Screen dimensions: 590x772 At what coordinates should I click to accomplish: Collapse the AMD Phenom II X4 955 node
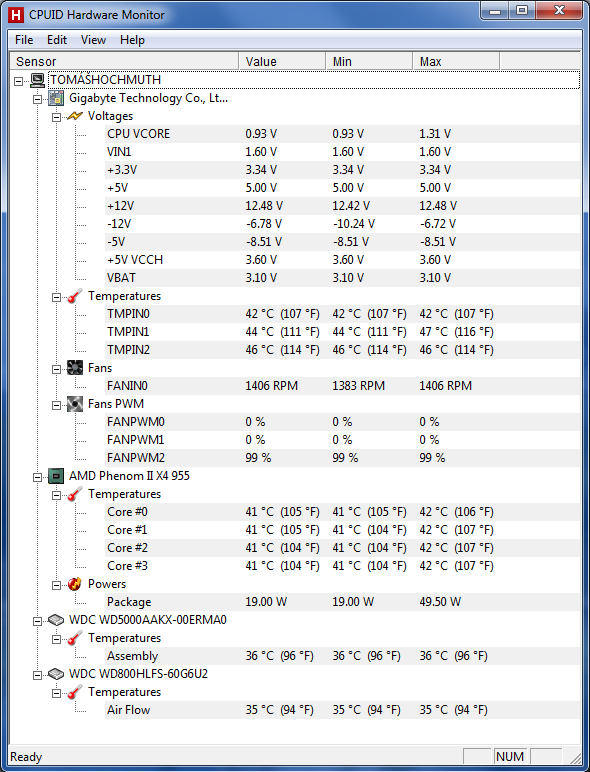coord(37,477)
